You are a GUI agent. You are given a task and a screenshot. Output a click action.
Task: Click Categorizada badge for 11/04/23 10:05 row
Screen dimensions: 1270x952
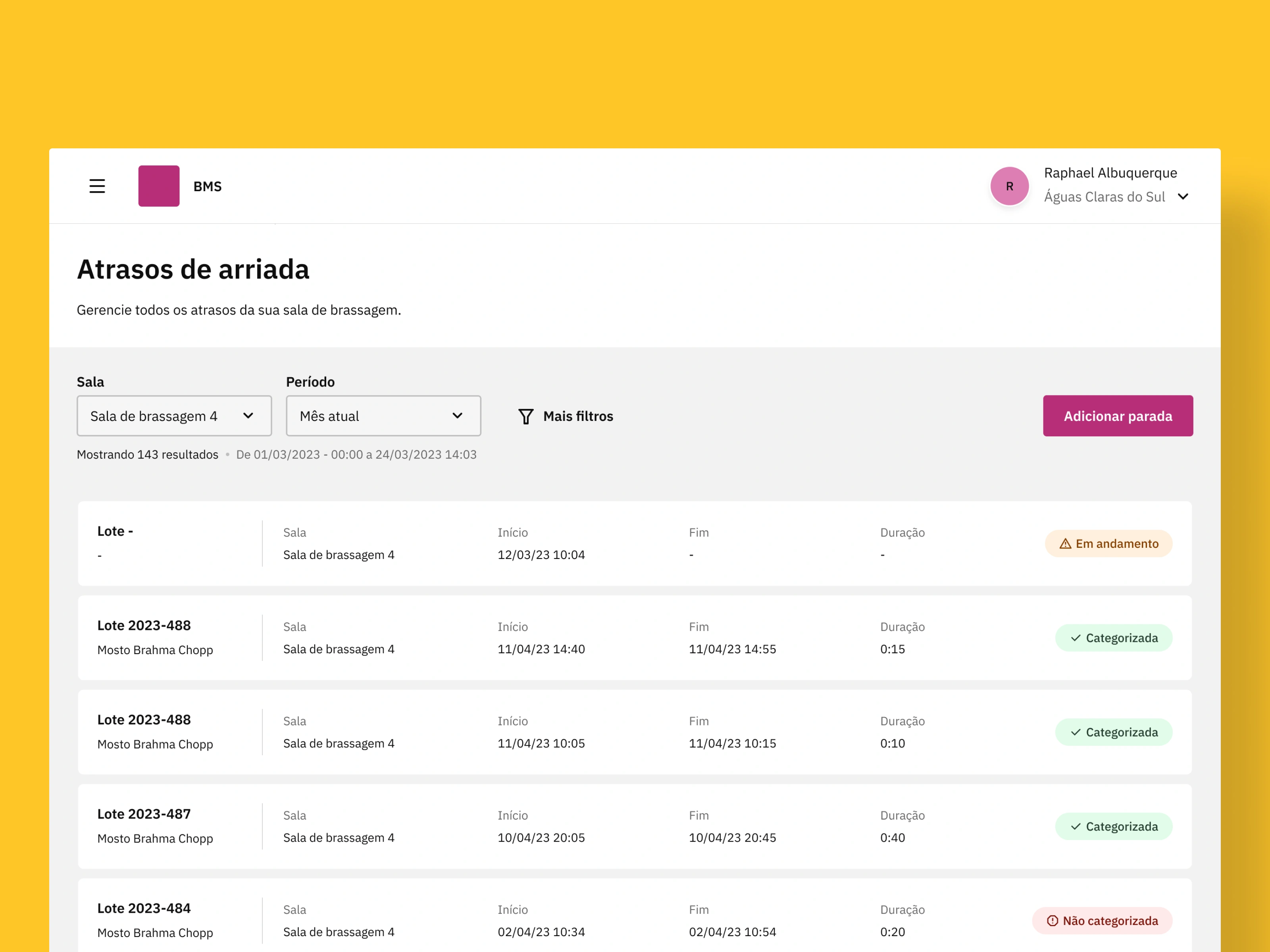pos(1114,732)
